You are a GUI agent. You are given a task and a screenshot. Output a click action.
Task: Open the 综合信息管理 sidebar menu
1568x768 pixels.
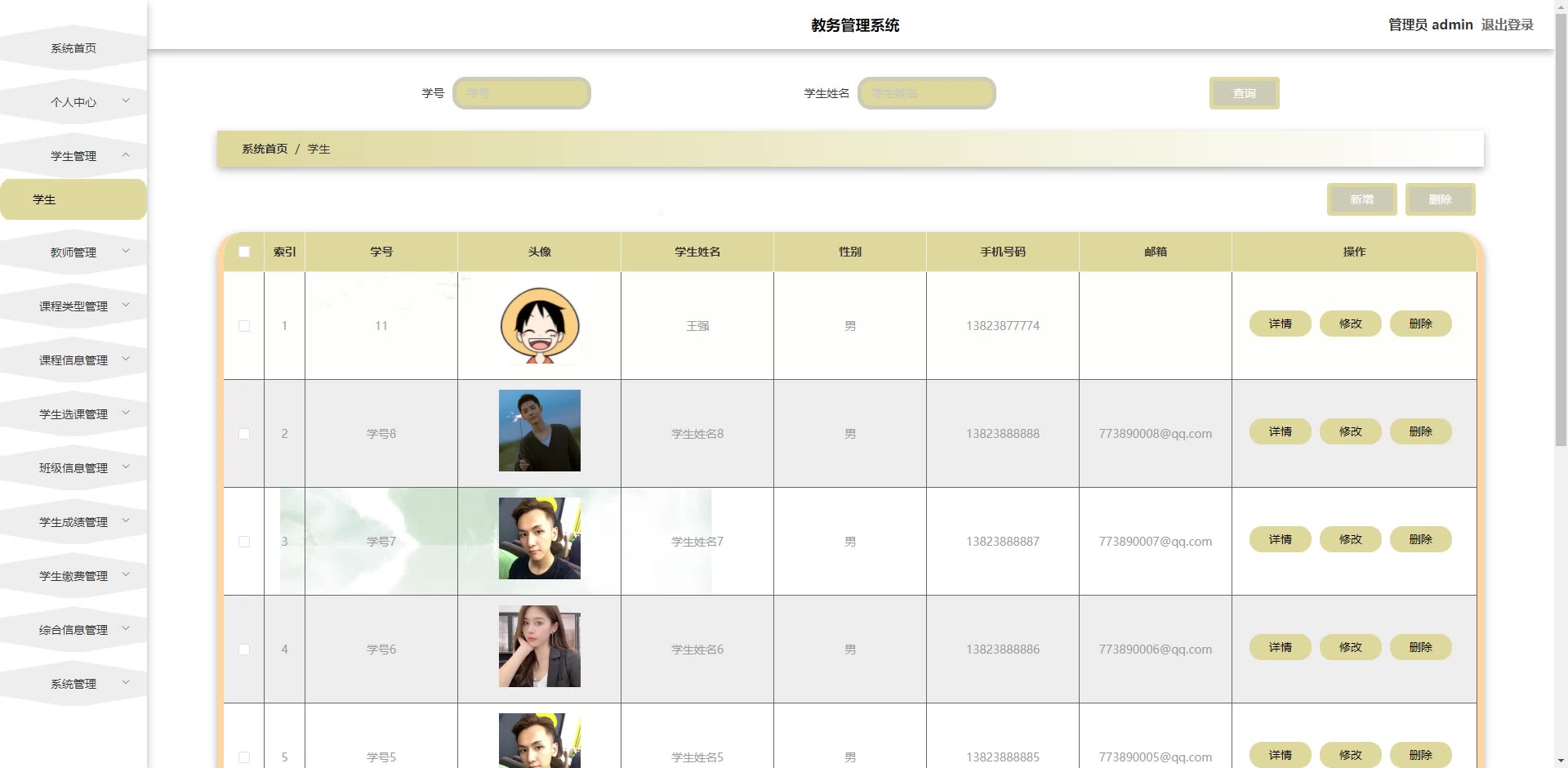tap(73, 630)
